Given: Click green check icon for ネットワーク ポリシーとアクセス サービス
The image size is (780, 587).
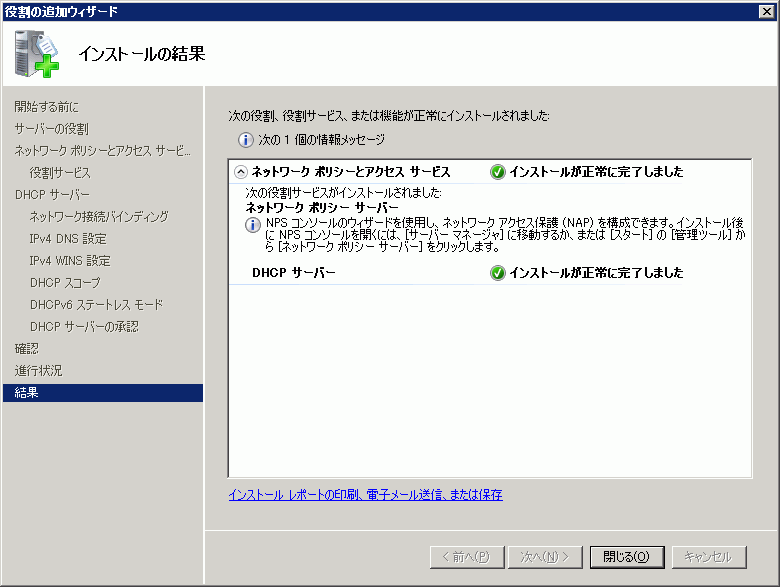Looking at the screenshot, I should pyautogui.click(x=497, y=172).
